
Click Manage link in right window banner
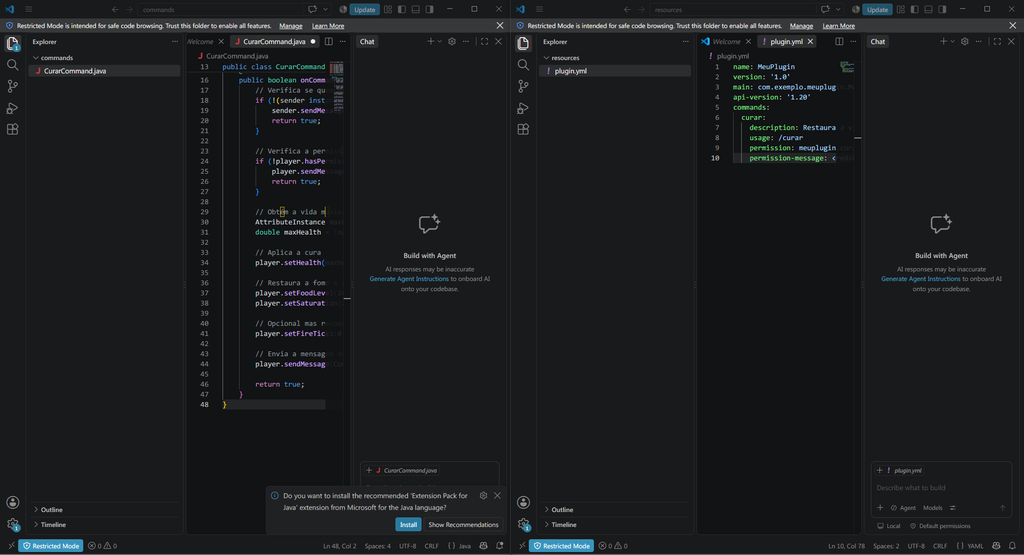(801, 25)
